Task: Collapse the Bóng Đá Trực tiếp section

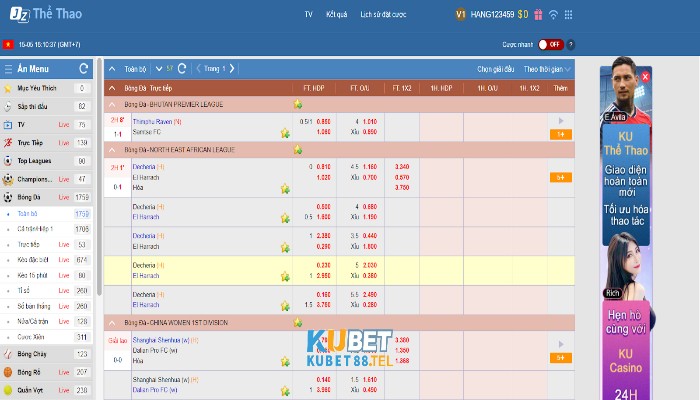Action: 112,88
